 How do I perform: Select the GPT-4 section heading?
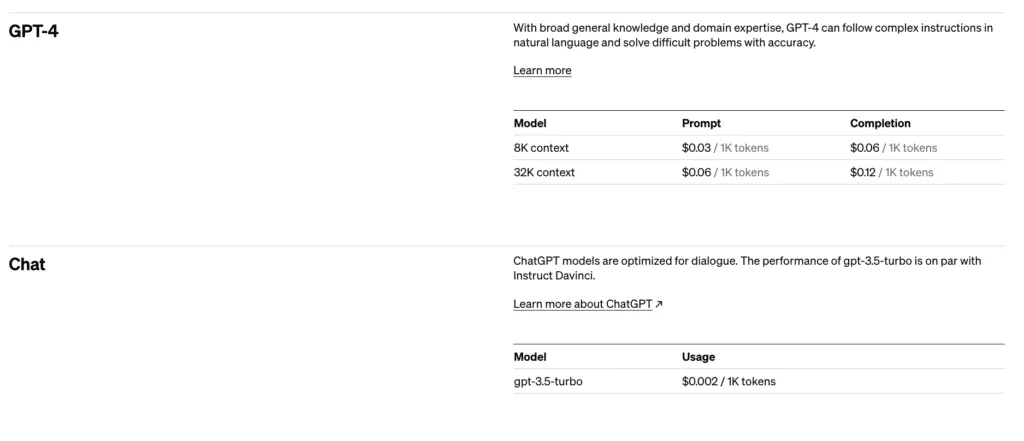(x=33, y=31)
